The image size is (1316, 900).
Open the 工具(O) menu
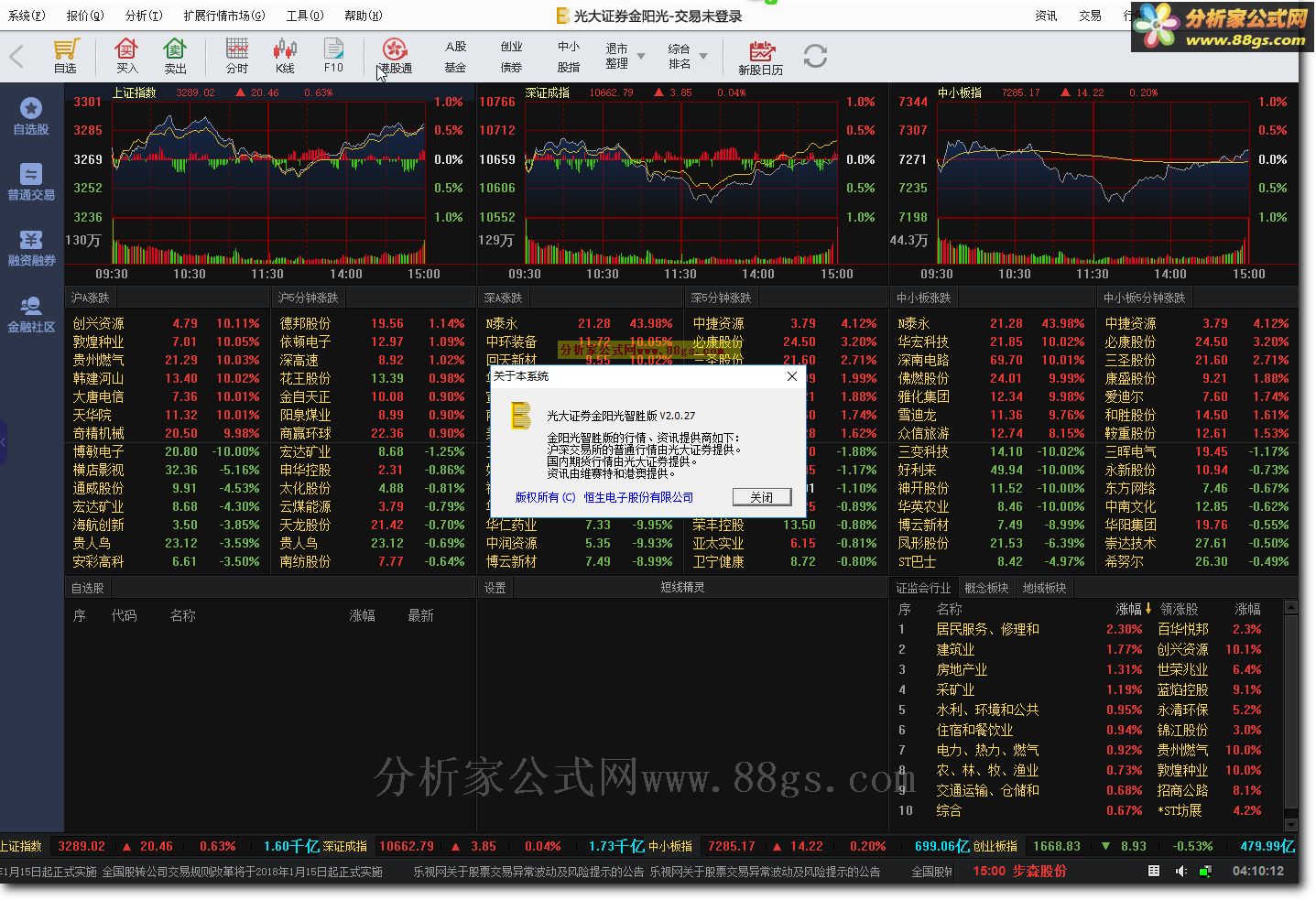[305, 16]
